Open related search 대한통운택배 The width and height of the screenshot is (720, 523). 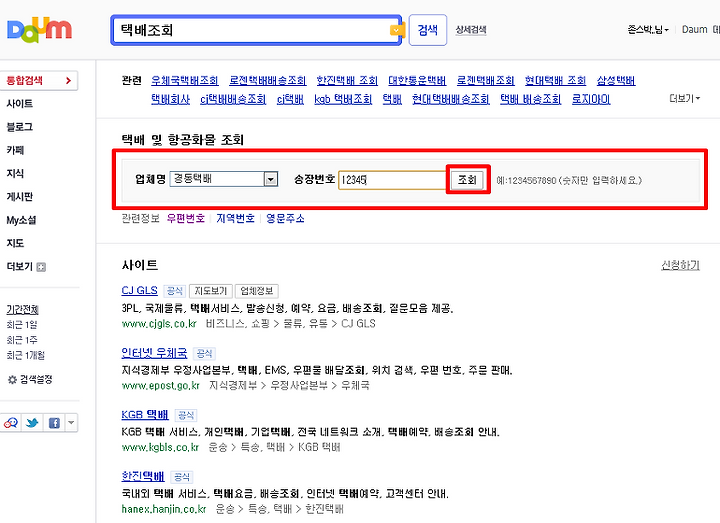pyautogui.click(x=417, y=80)
